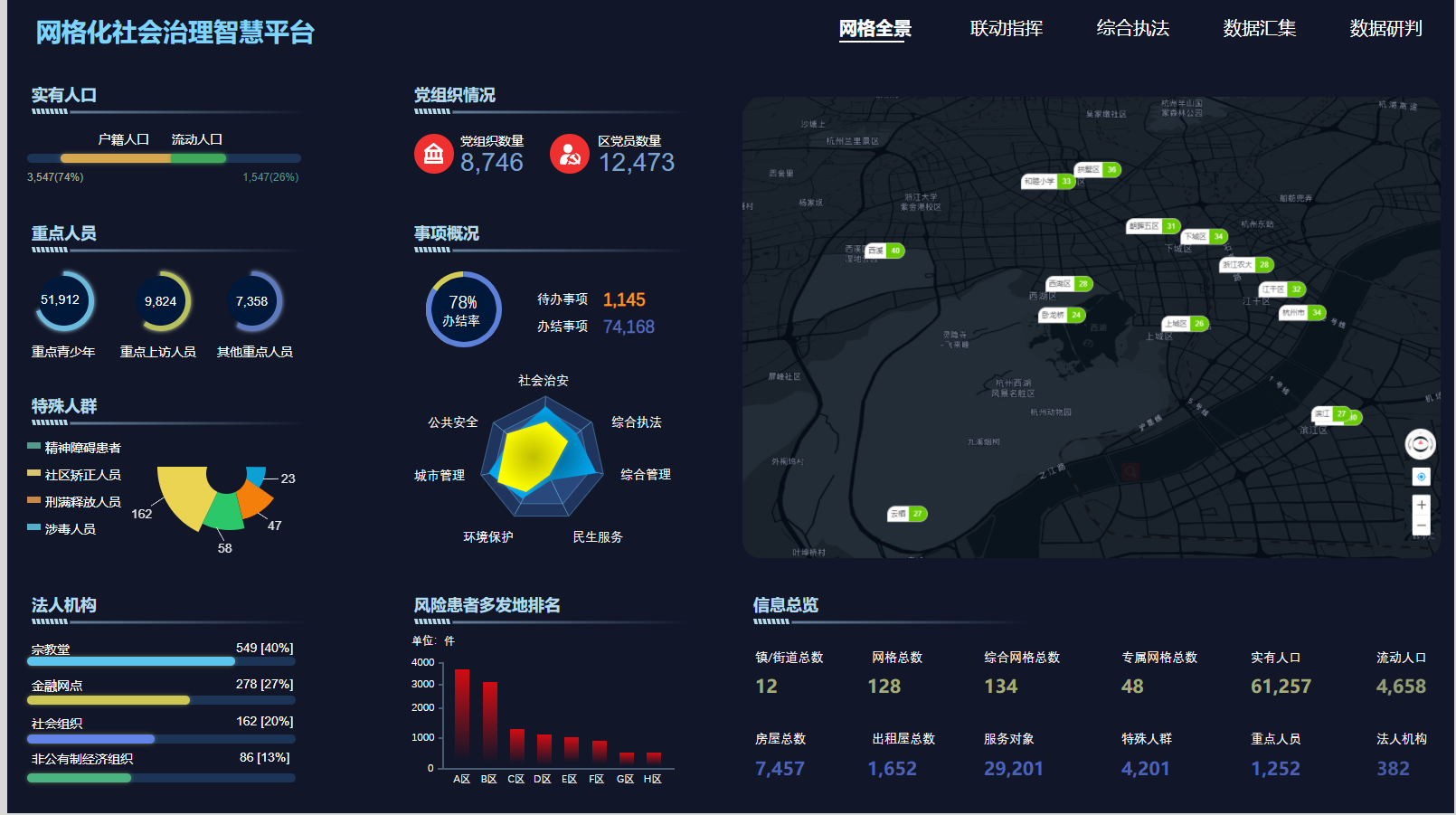This screenshot has height=815, width=1456.
Task: Select the 数据研判 tab
Action: point(1385,29)
